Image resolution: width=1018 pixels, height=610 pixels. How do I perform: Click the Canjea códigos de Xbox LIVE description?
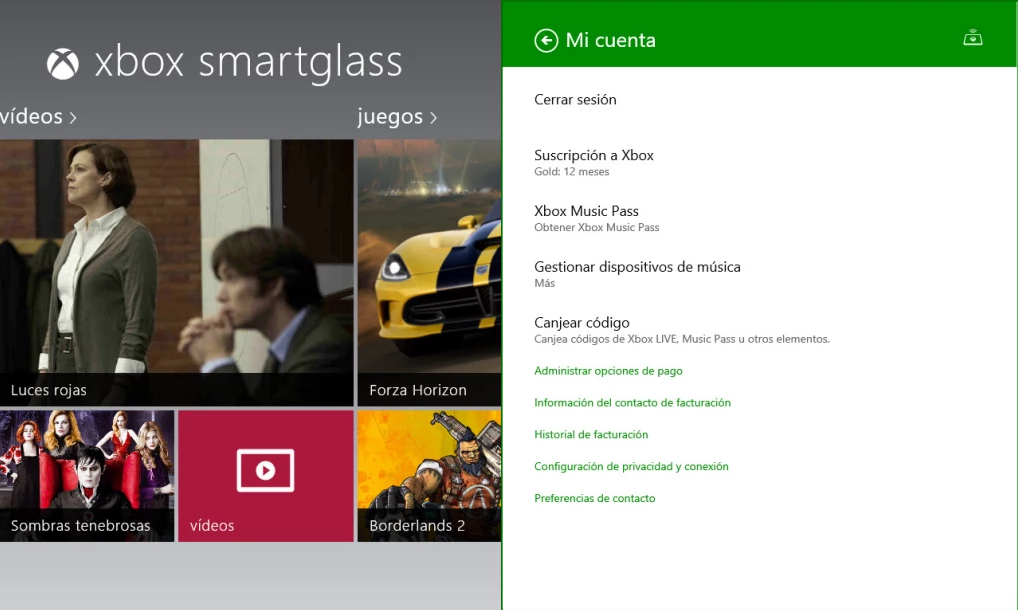click(x=682, y=339)
